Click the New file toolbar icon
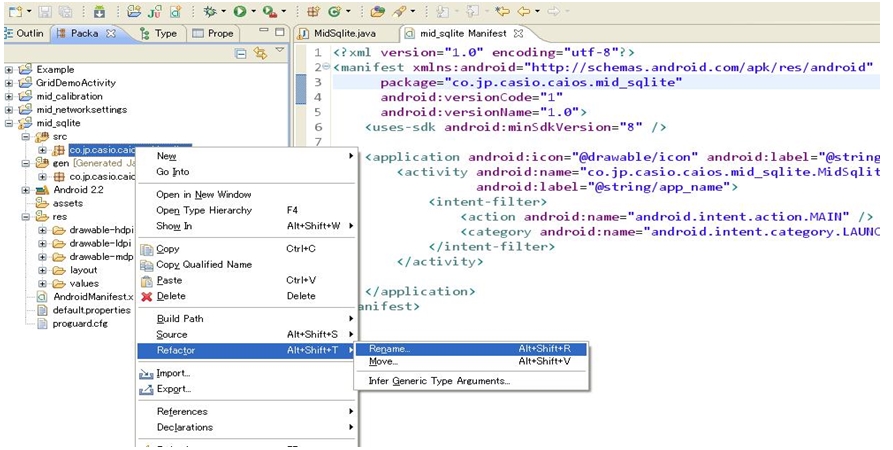Viewport: 893px width, 450px height. coord(15,12)
